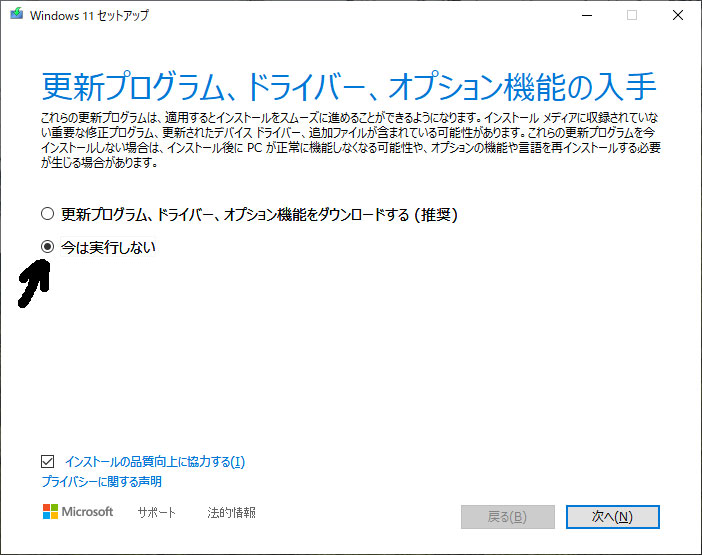Close the Windows 11 setup window

pyautogui.click(x=678, y=15)
